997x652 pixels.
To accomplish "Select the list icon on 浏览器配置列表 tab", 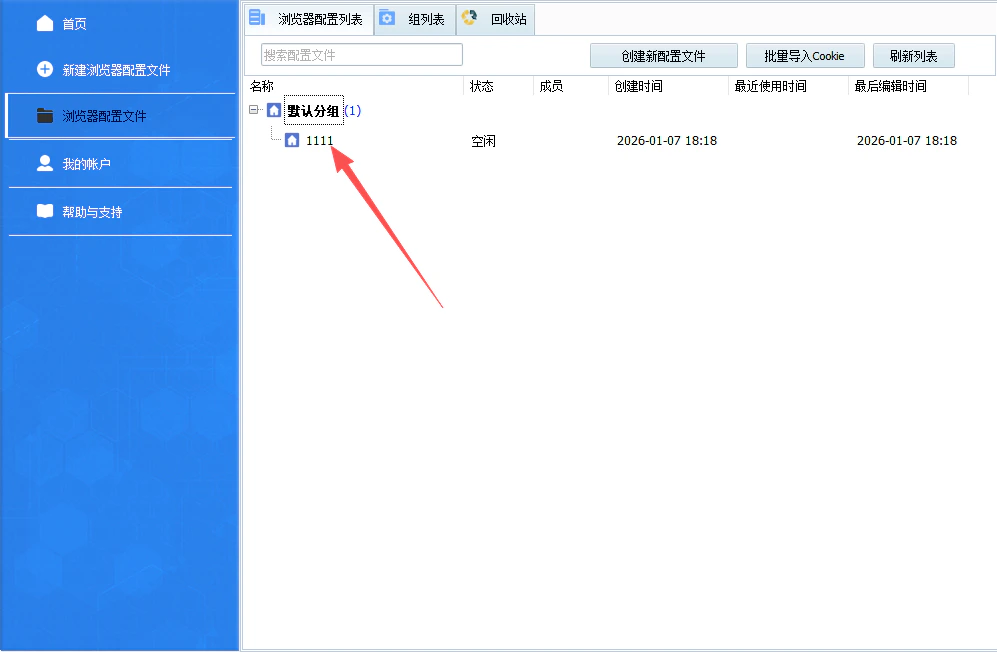I will (258, 17).
